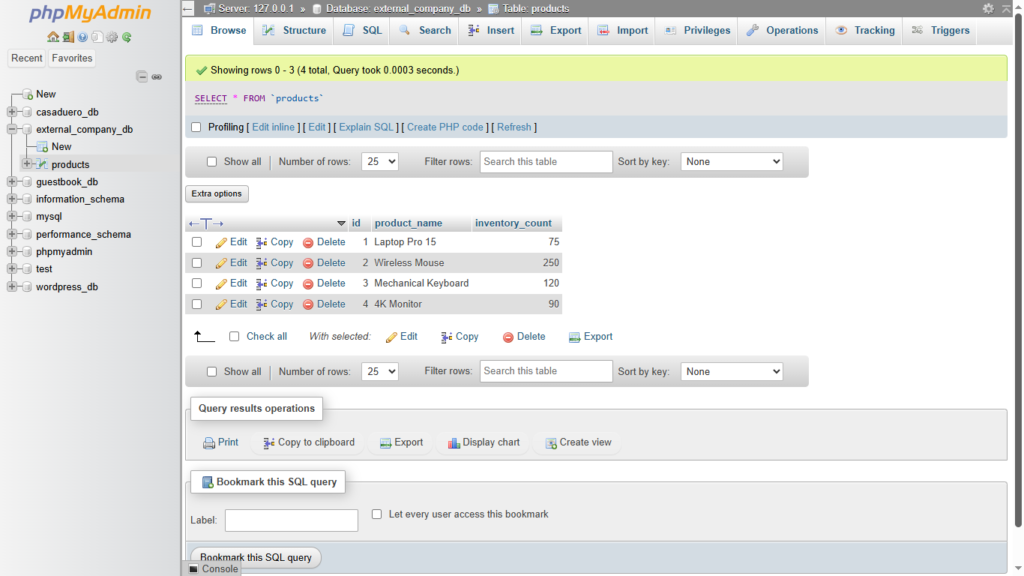Click the pencil Edit icon for Laptop Pro 15
Viewport: 1024px width, 576px height.
click(222, 242)
